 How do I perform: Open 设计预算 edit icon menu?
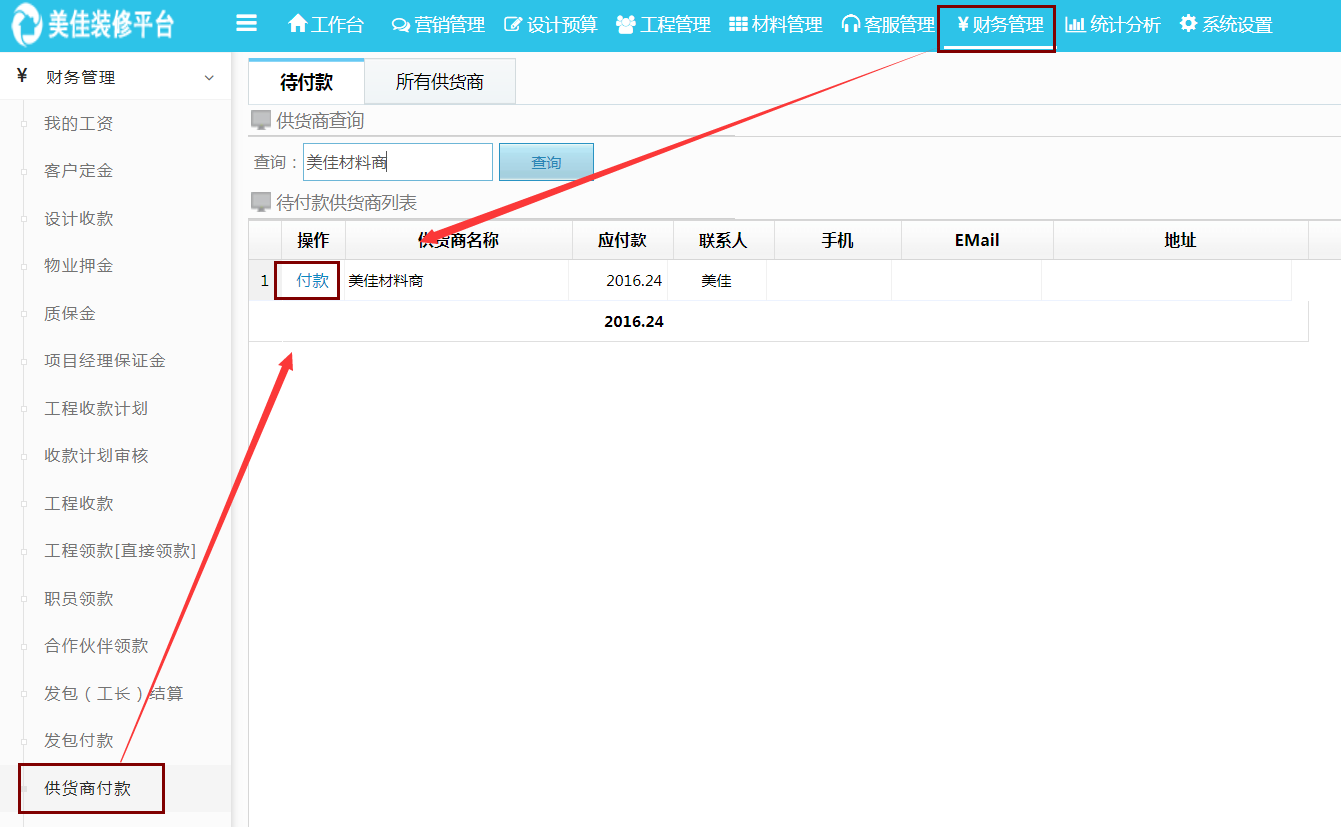tap(513, 25)
